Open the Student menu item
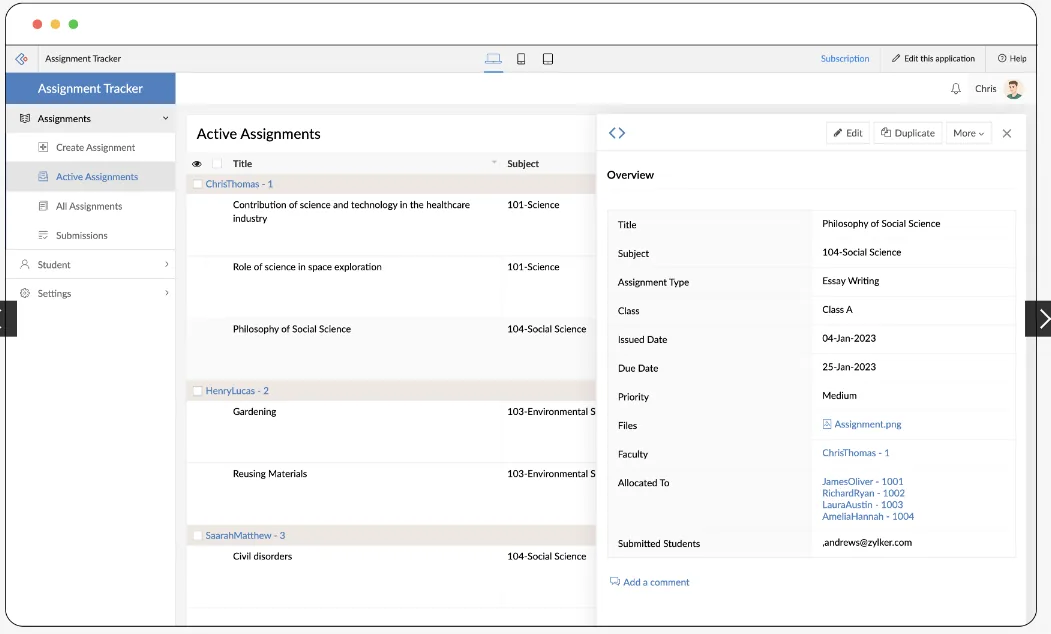The image size is (1051, 634). (54, 265)
